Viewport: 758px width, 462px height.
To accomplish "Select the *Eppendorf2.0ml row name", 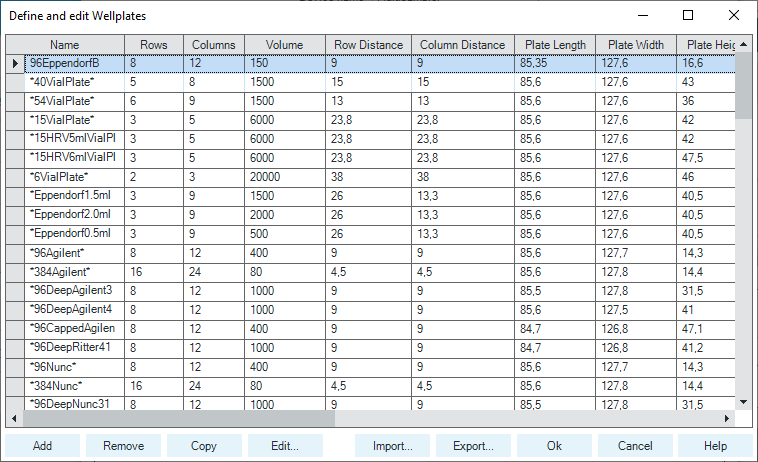I will pyautogui.click(x=74, y=215).
